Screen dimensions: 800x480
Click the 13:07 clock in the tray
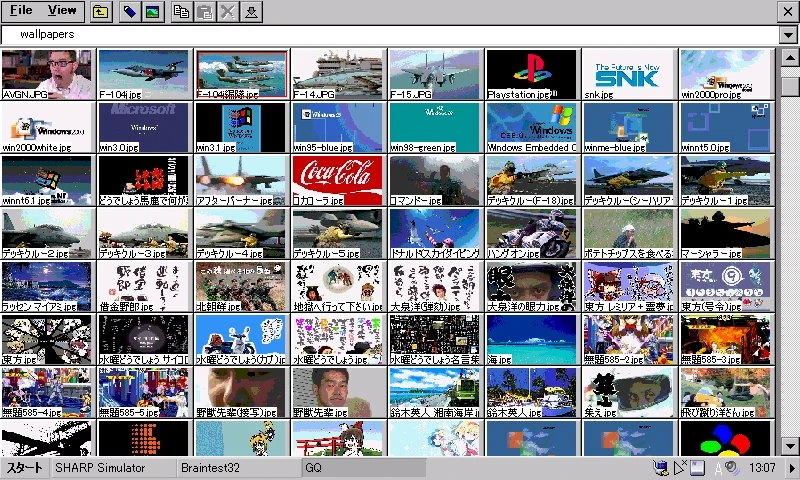point(762,468)
